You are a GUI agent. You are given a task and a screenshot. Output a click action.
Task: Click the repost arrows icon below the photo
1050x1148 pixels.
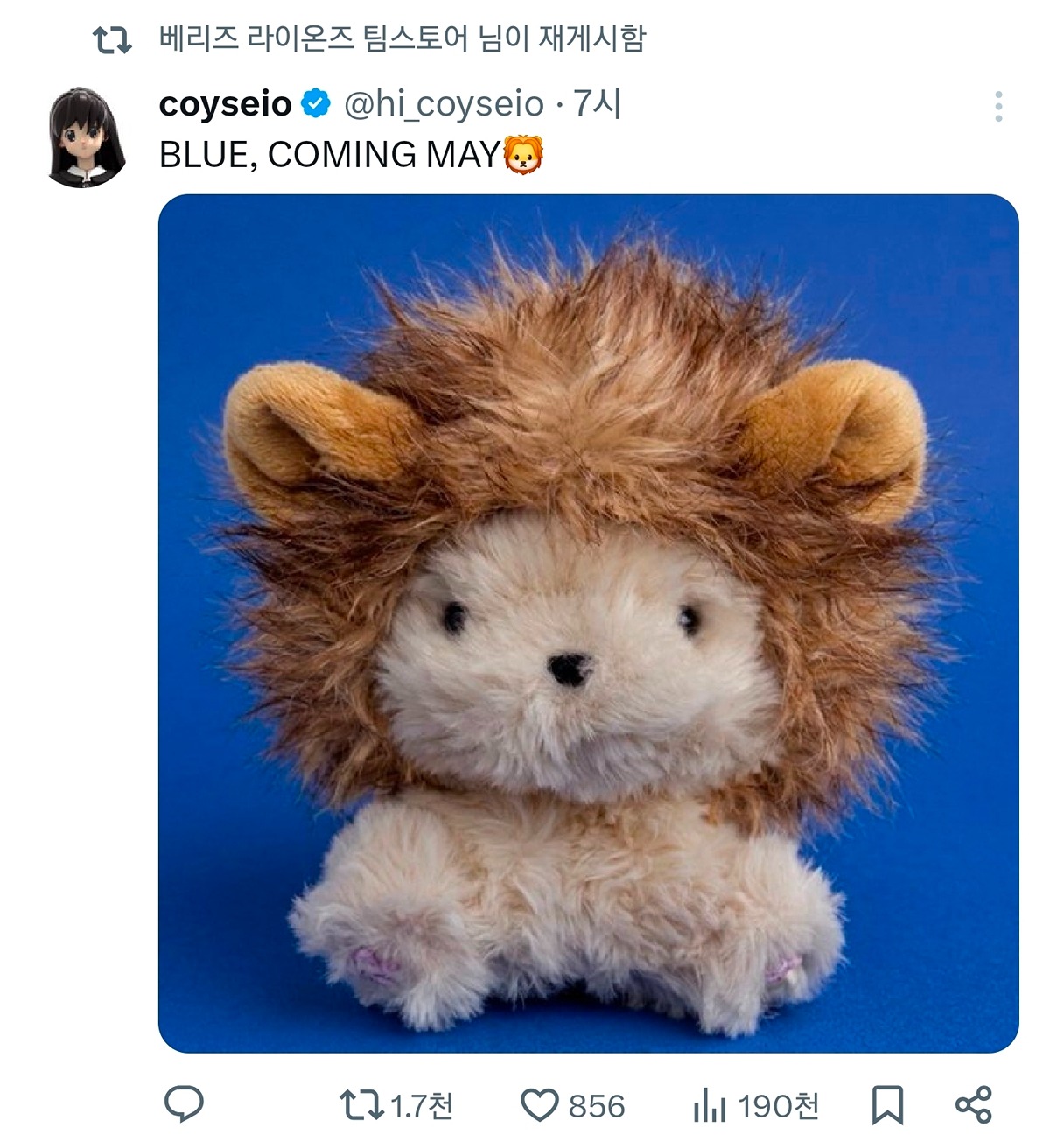(360, 1105)
